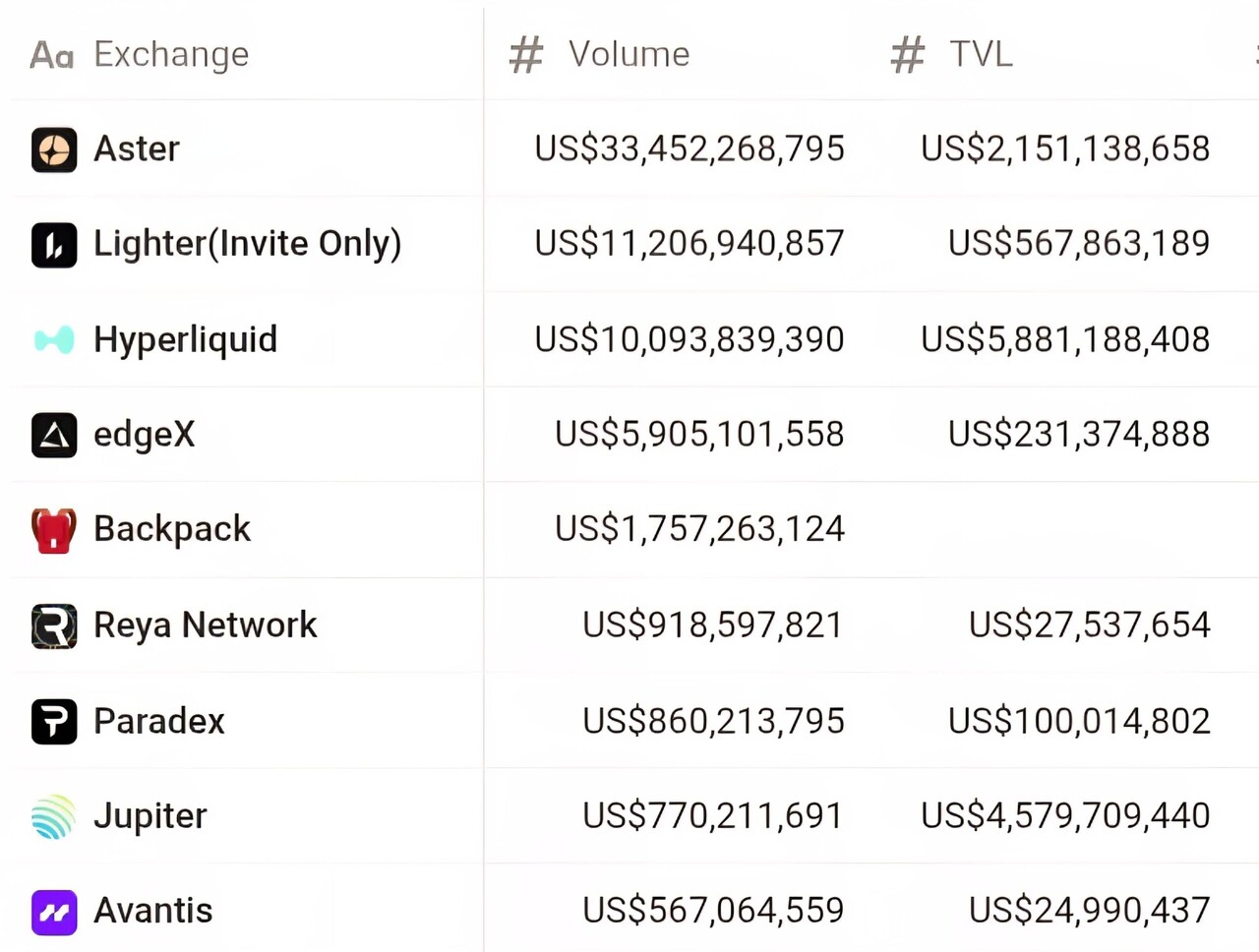Click the Hyperliquid logo icon

click(54, 340)
